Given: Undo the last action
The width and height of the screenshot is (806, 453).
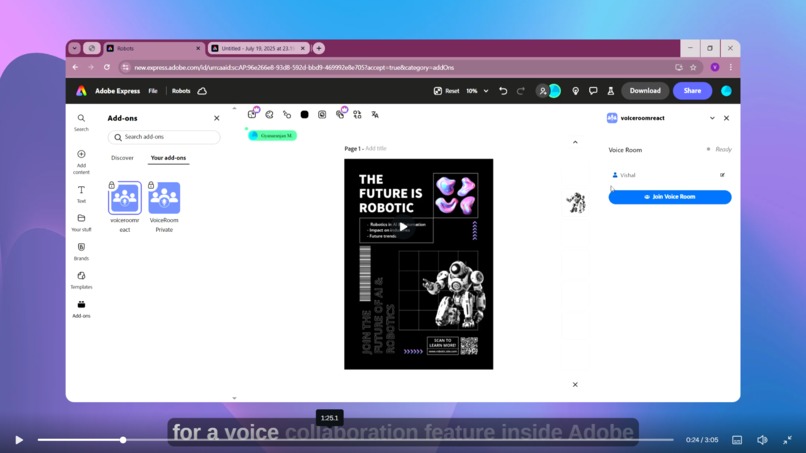Looking at the screenshot, I should (x=503, y=91).
